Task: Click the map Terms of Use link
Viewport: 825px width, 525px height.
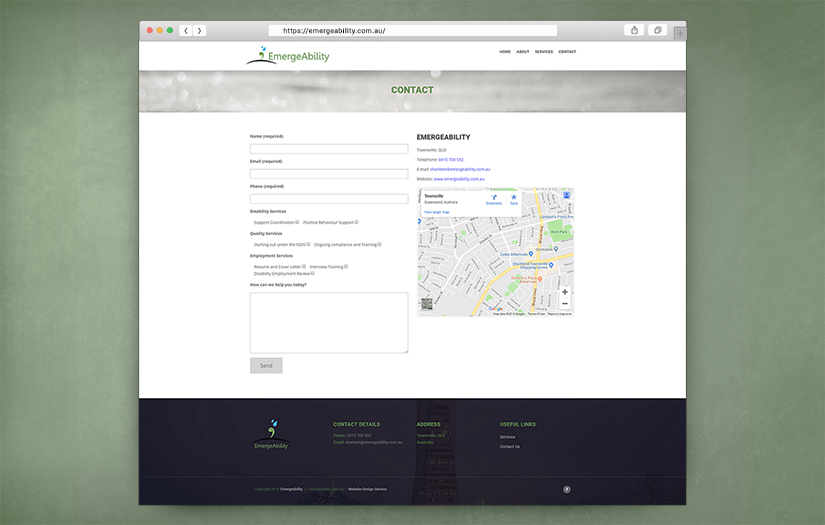Action: (x=536, y=314)
